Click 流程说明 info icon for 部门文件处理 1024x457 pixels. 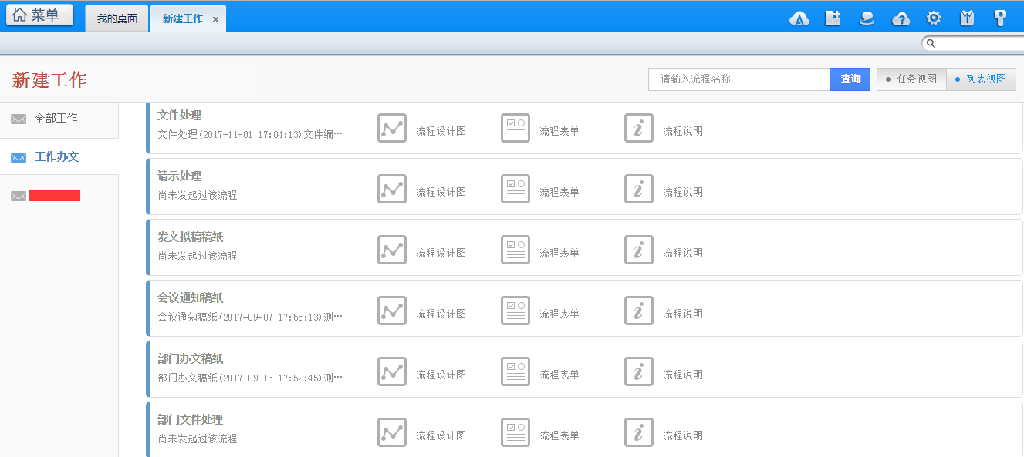click(639, 432)
